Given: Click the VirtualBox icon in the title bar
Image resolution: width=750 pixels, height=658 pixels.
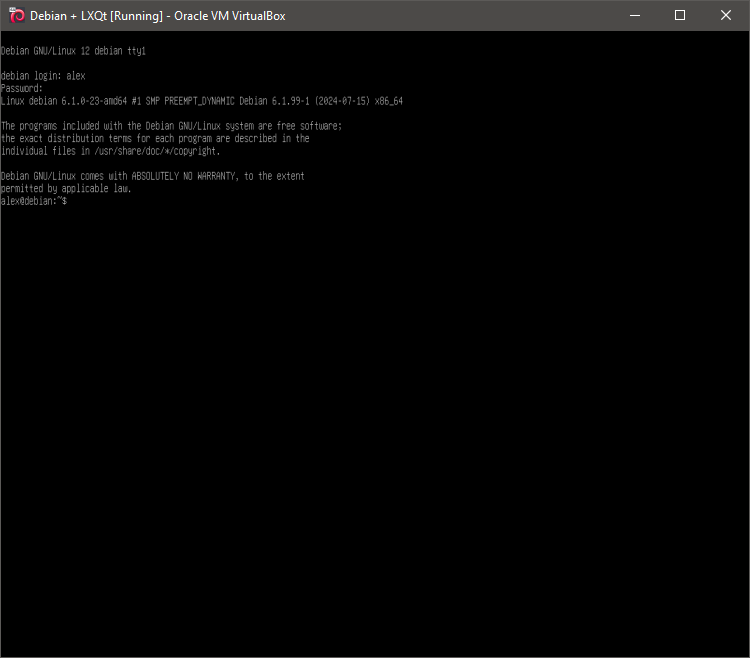Looking at the screenshot, I should 17,15.
